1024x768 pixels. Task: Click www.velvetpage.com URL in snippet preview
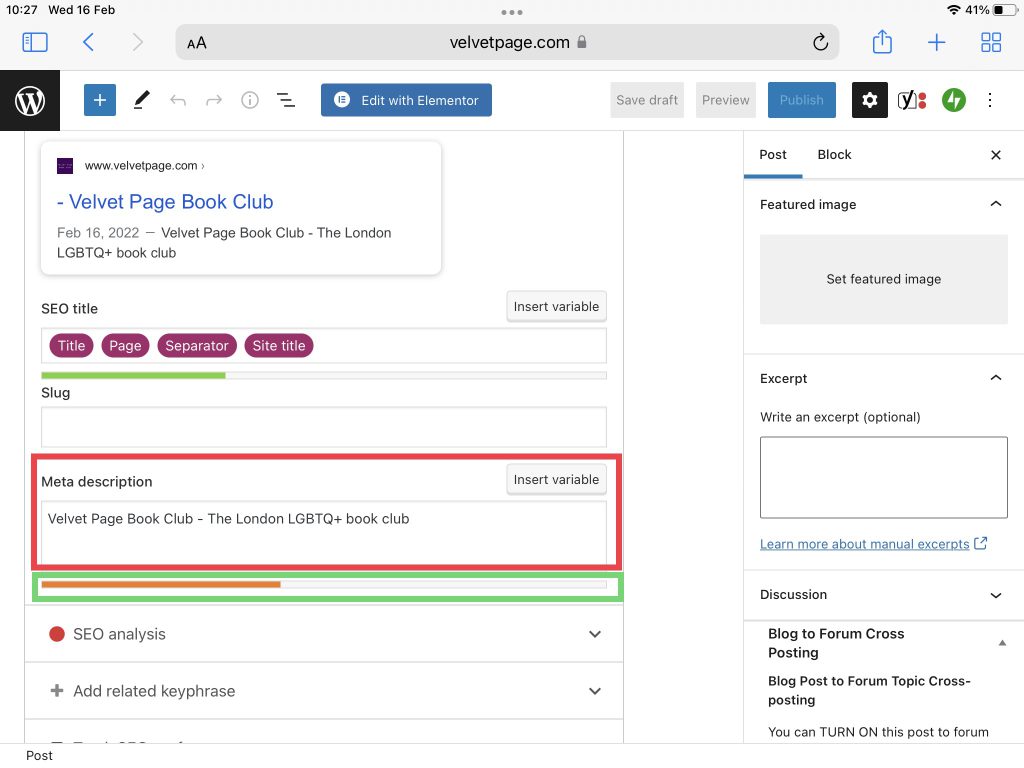(141, 166)
